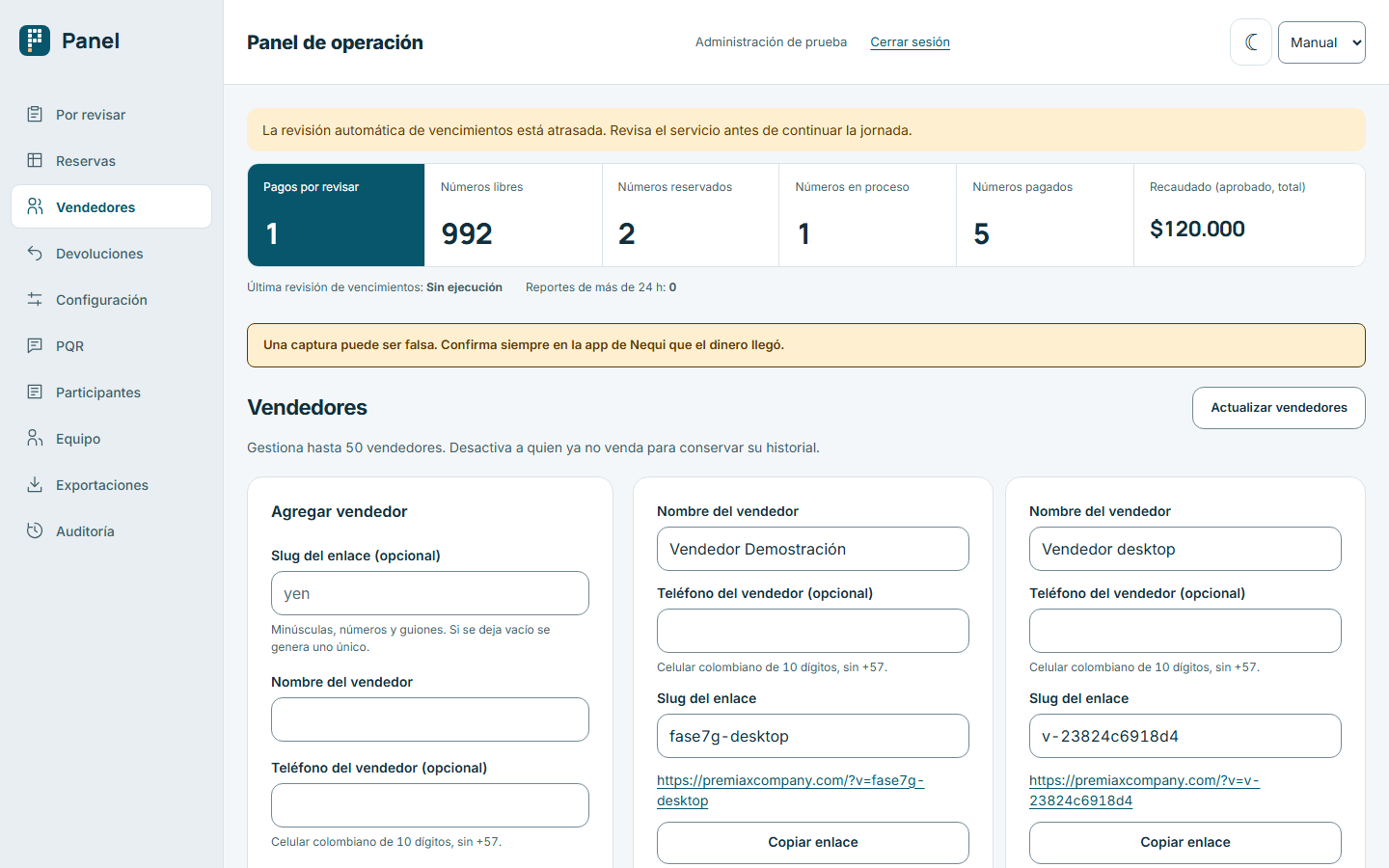Screen dimensions: 1389x868
Task: Toggle dark mode with the moon button
Action: (x=1251, y=42)
